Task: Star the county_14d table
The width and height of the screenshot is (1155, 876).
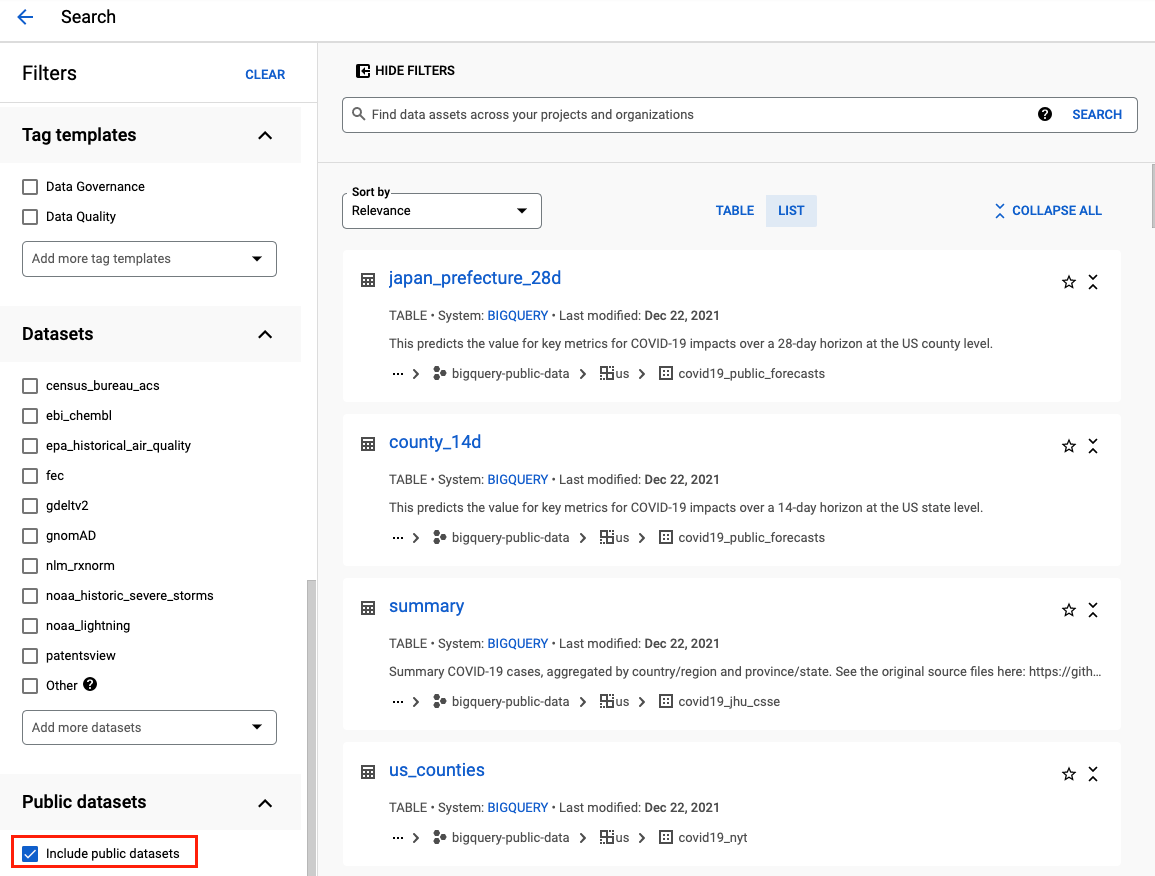Action: click(x=1068, y=446)
